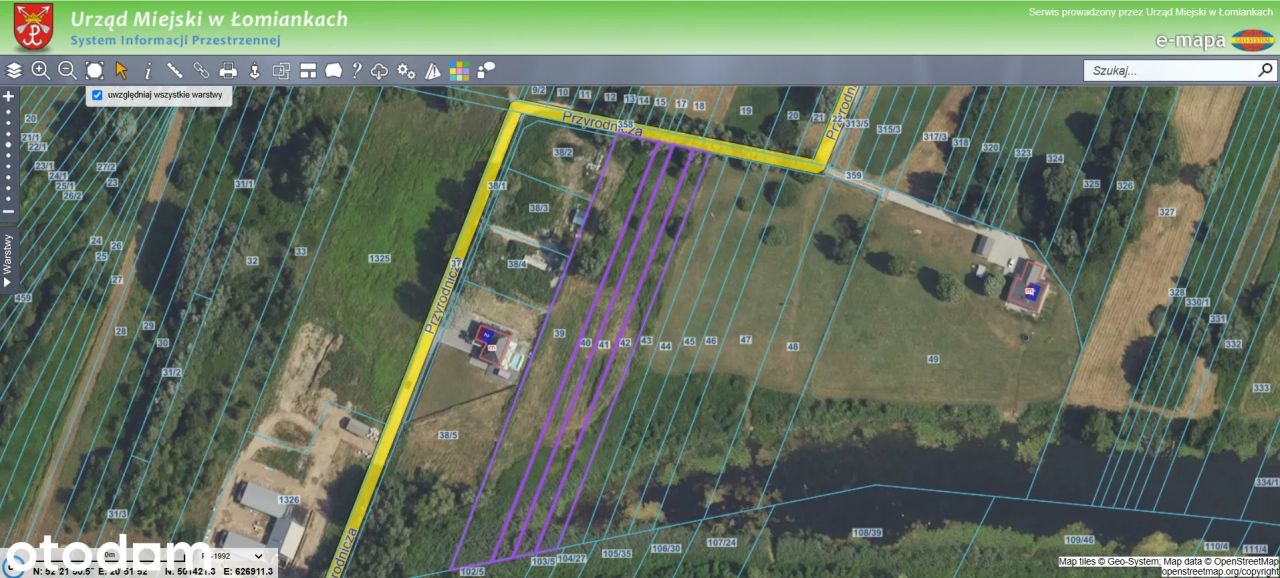This screenshot has width=1280, height=578.
Task: Click parcel label 31/3 on map
Action: pyautogui.click(x=117, y=513)
